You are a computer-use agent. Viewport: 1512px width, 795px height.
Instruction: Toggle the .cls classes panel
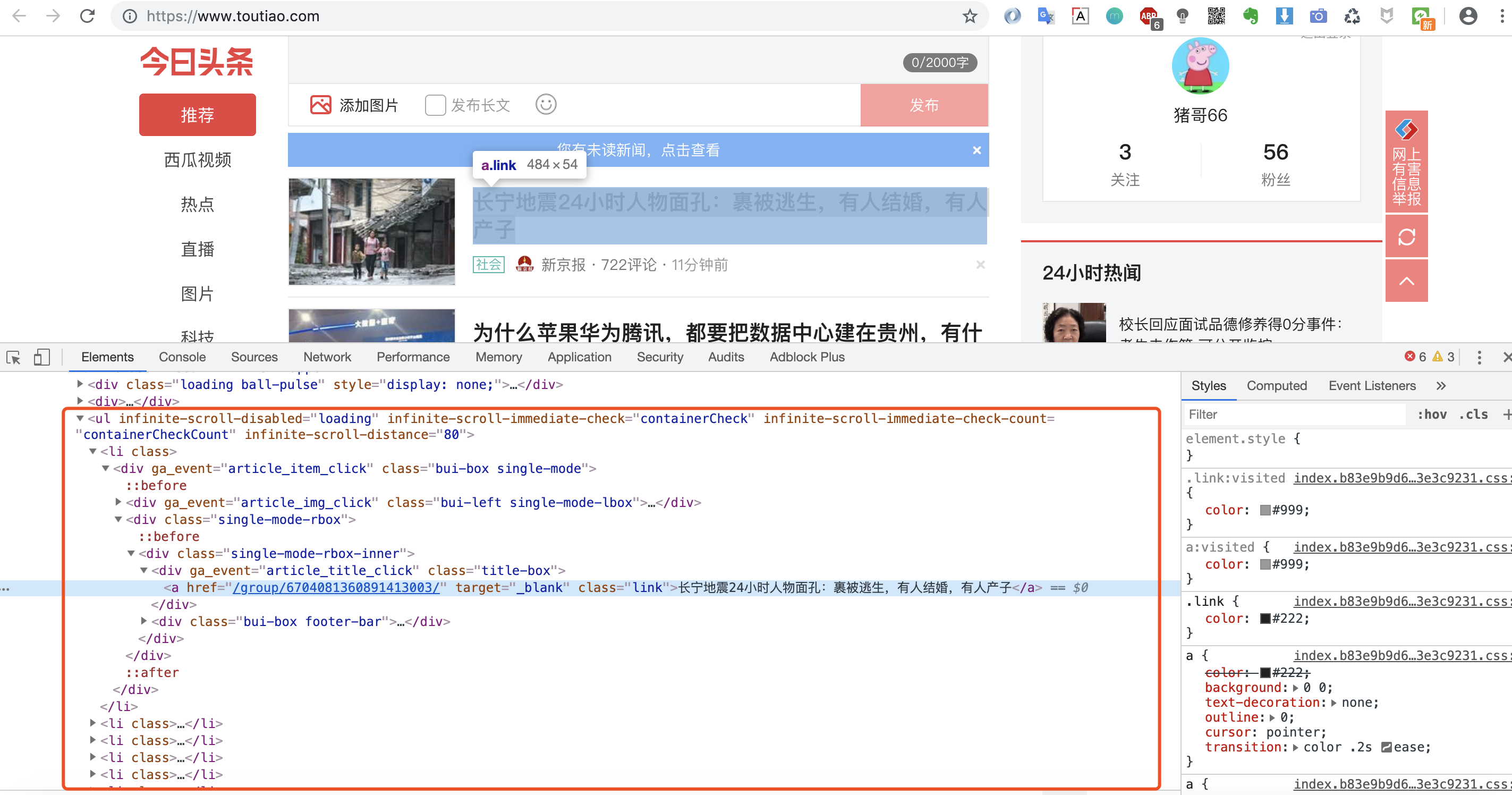click(x=1474, y=414)
